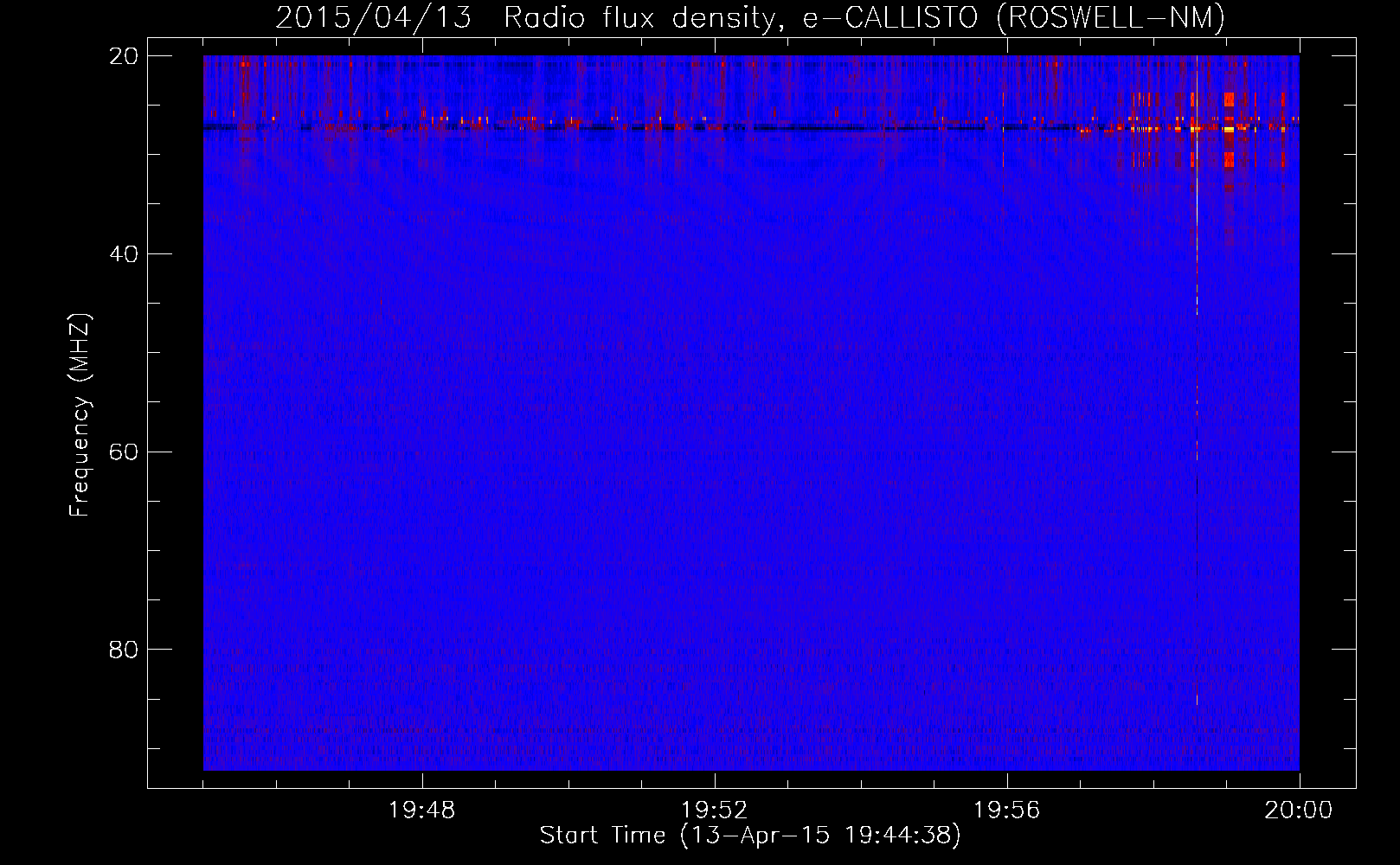The height and width of the screenshot is (865, 1400).
Task: Click the plot title with date 2015/04/13
Action: [x=750, y=17]
